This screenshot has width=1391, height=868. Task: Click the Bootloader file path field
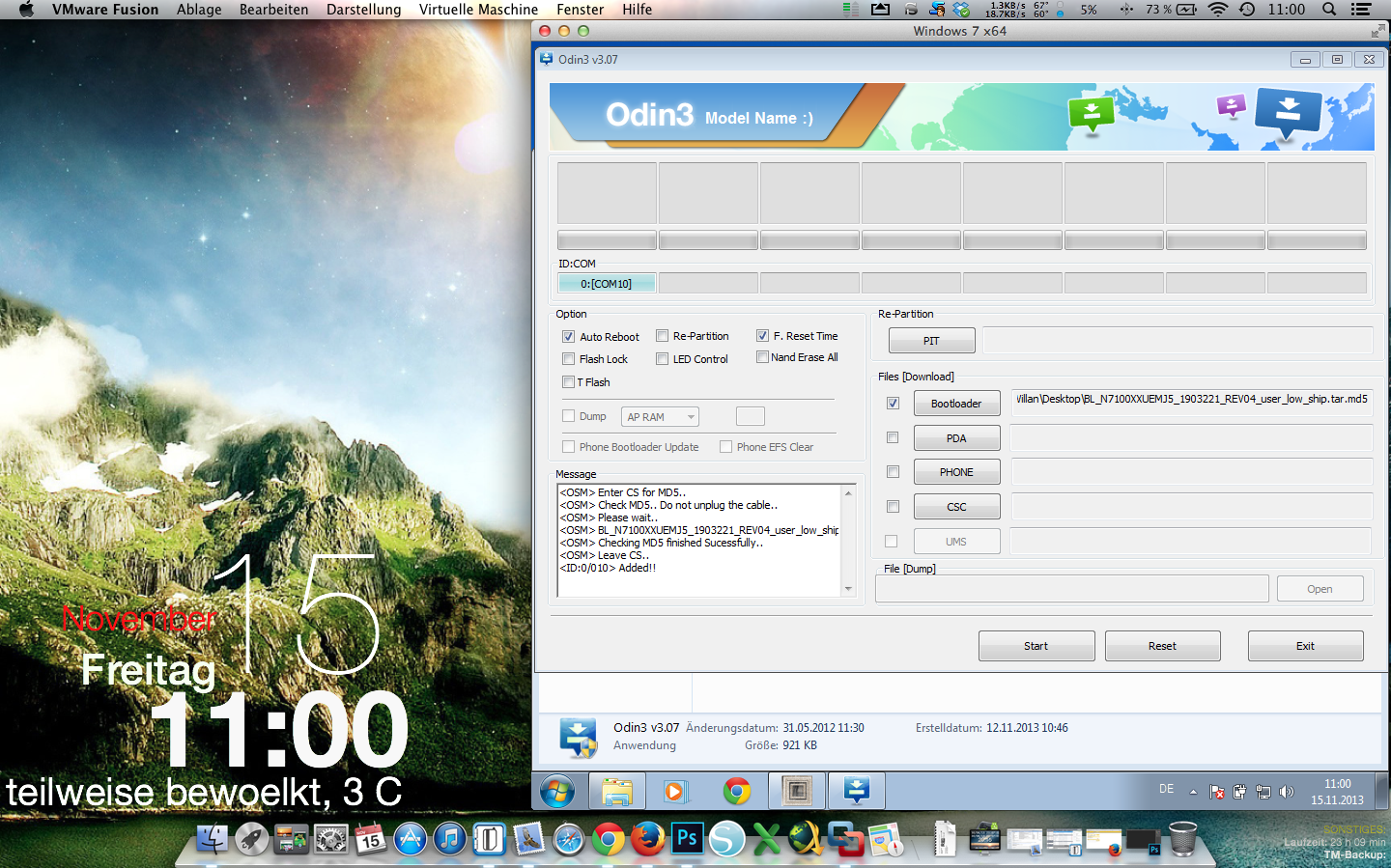[1191, 402]
